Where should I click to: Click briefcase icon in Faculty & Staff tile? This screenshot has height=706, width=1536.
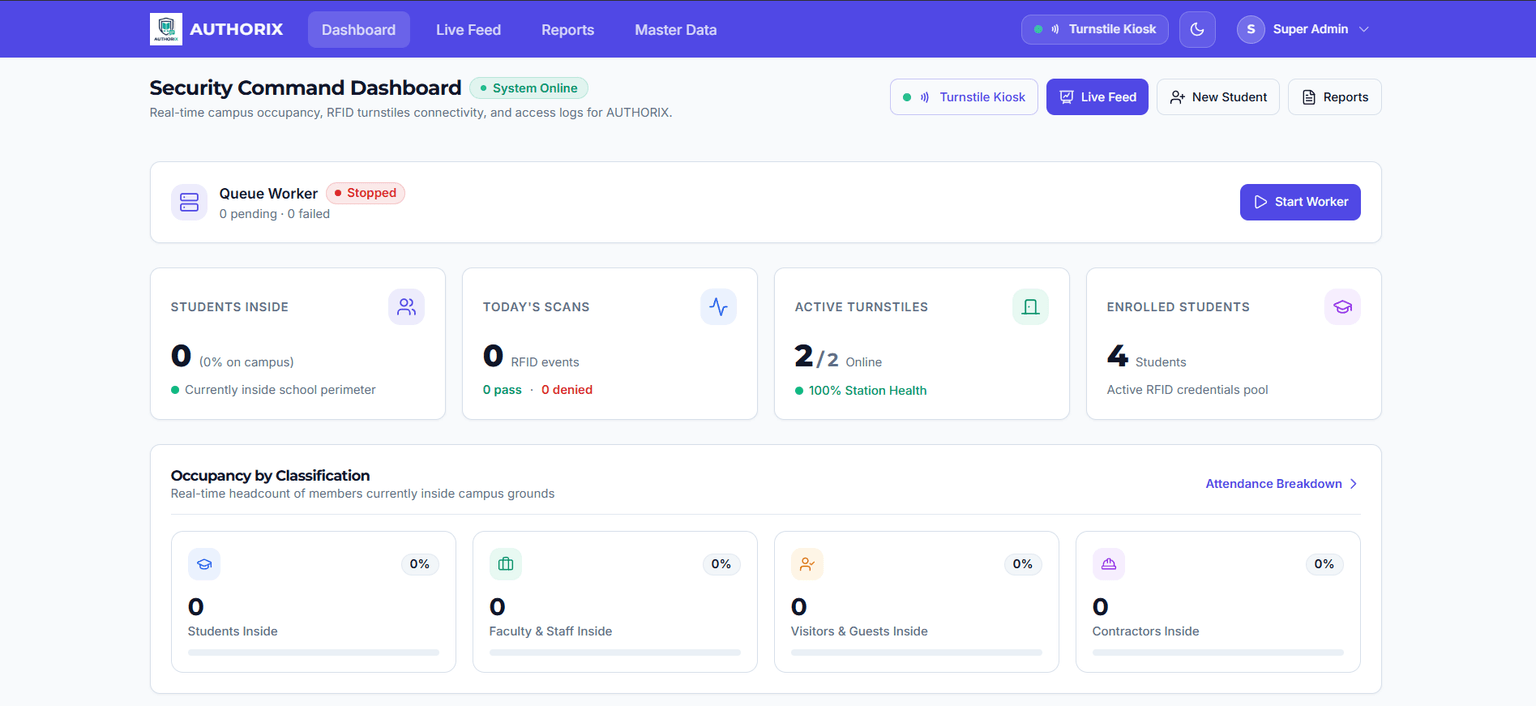[505, 564]
